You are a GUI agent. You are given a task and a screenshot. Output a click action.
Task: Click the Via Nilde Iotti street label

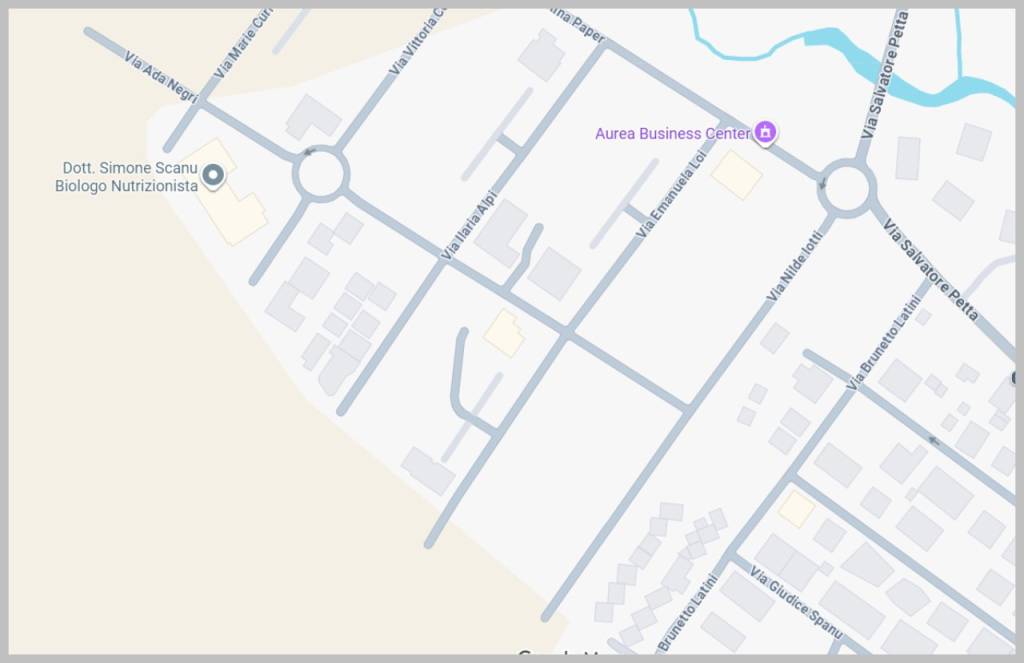pyautogui.click(x=794, y=267)
